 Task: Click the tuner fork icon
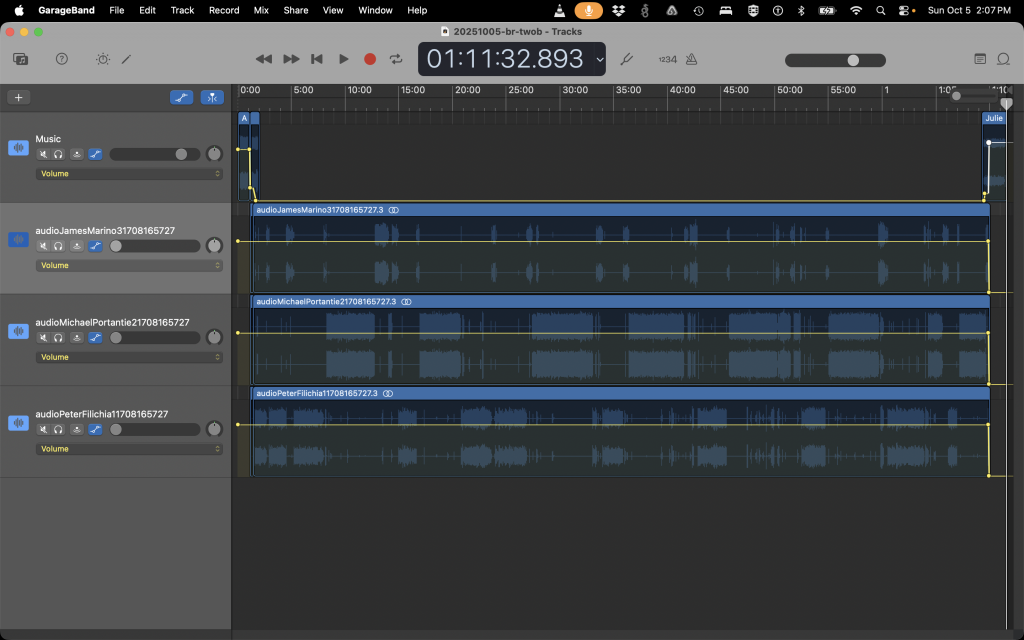click(627, 59)
